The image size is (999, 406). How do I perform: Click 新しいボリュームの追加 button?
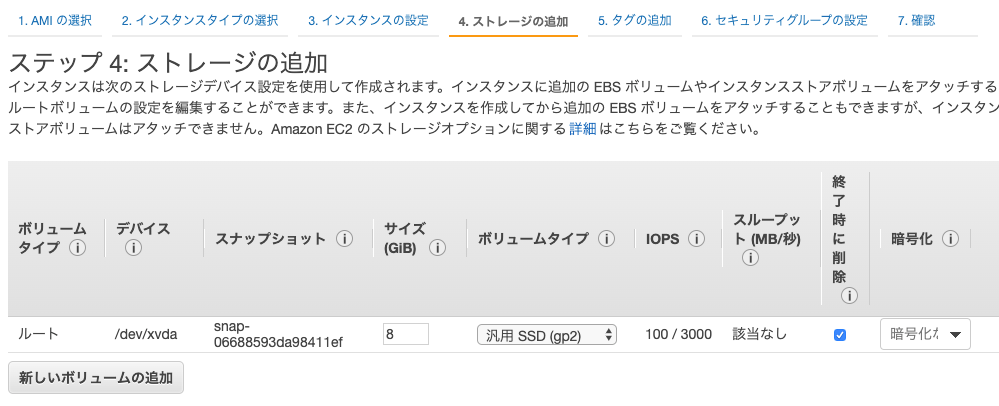pos(96,377)
